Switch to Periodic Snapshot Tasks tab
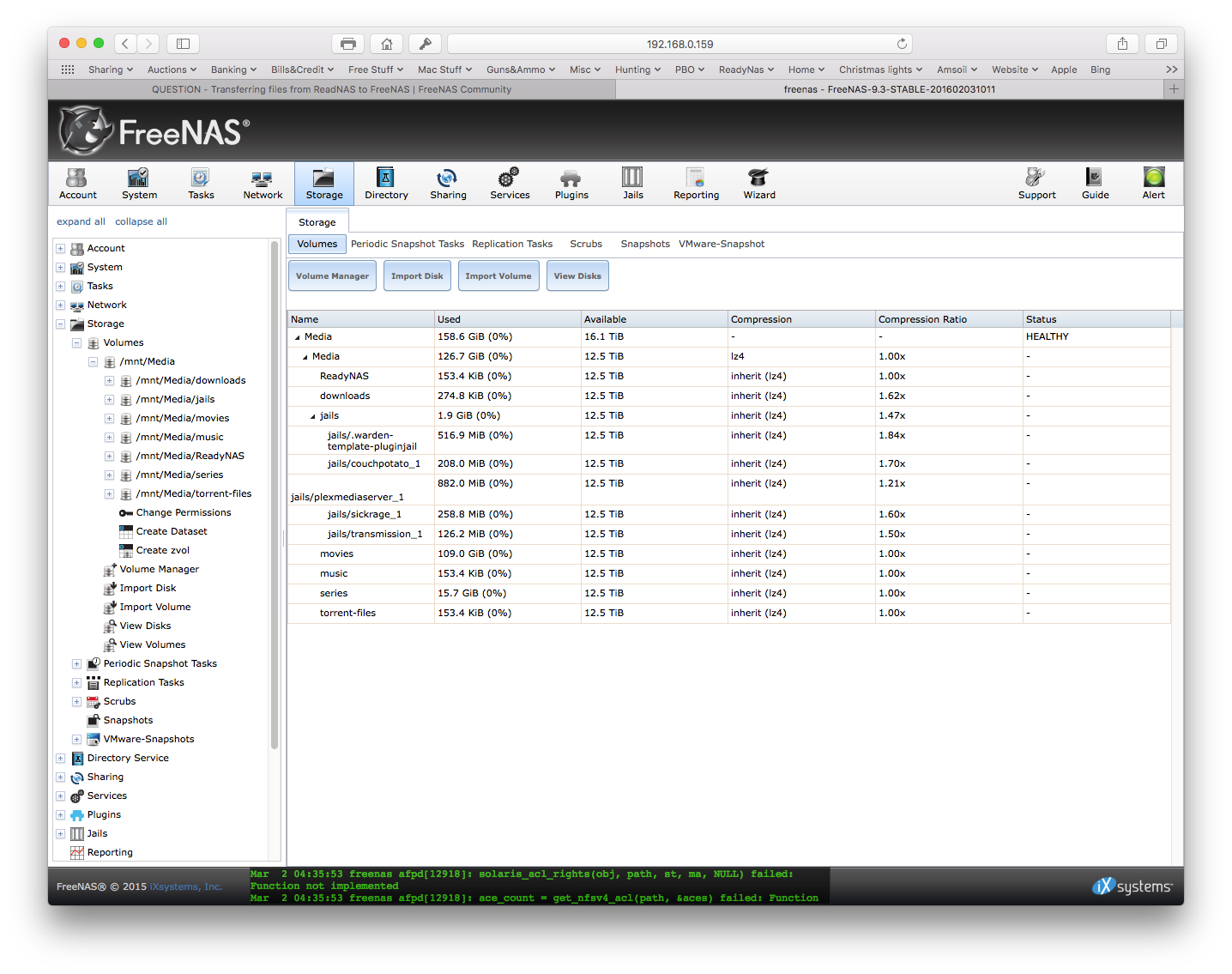 408,244
